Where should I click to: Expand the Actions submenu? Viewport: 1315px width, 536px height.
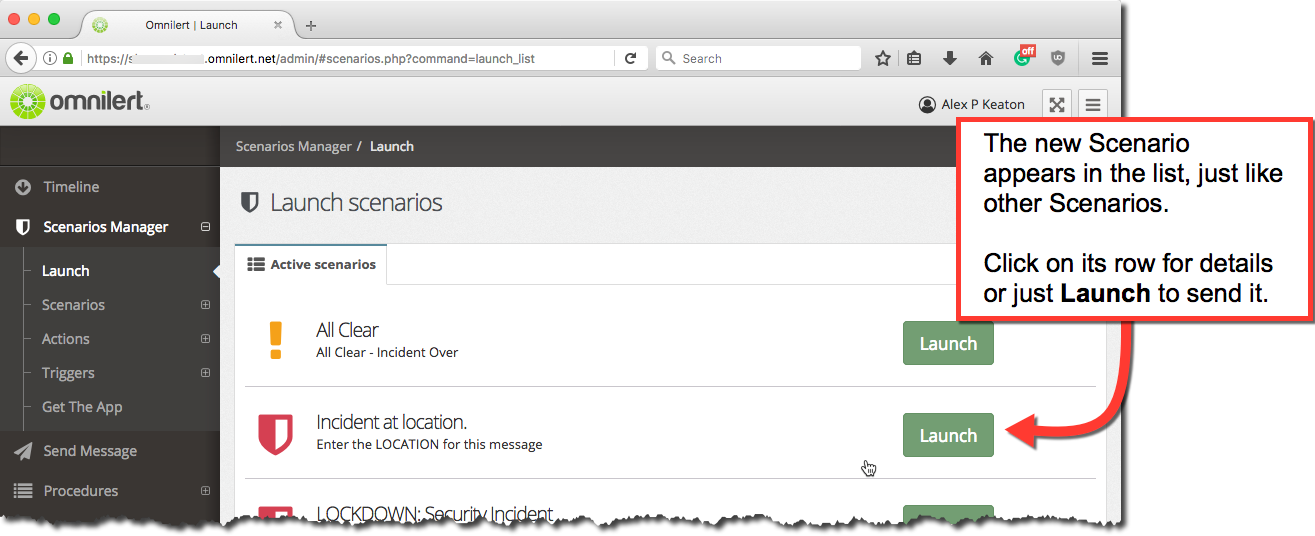point(205,339)
